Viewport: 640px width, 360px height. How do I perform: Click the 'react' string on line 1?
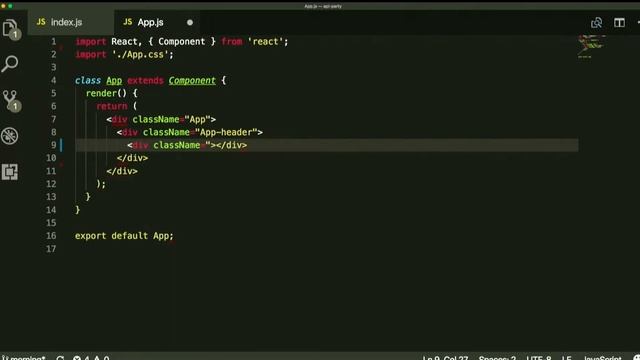(x=265, y=42)
